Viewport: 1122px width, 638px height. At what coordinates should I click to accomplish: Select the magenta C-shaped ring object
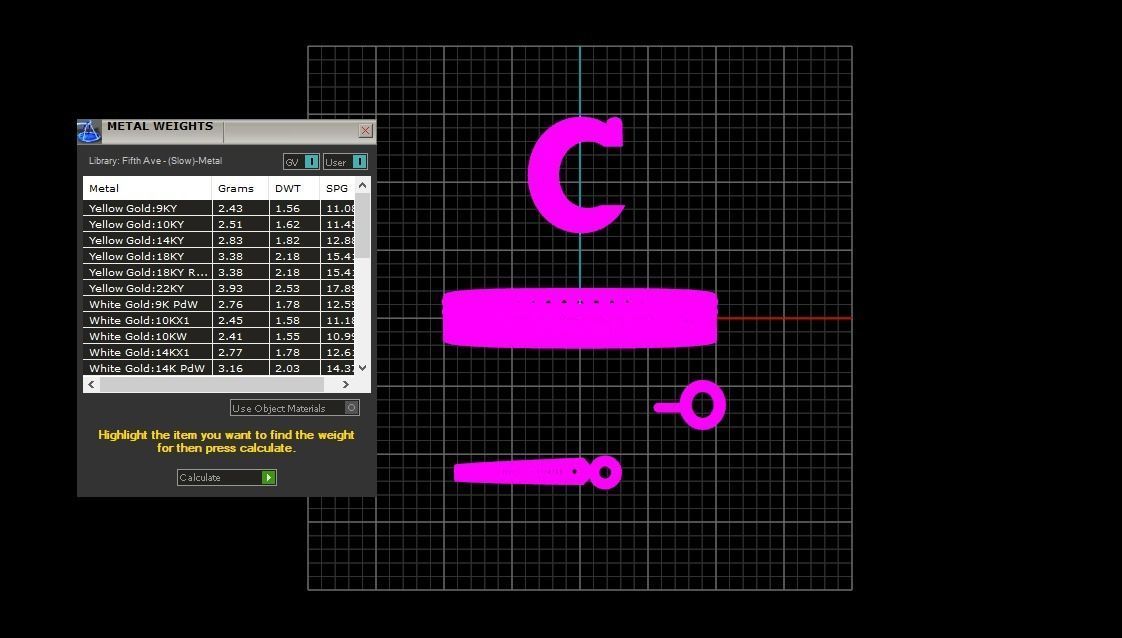coord(545,175)
